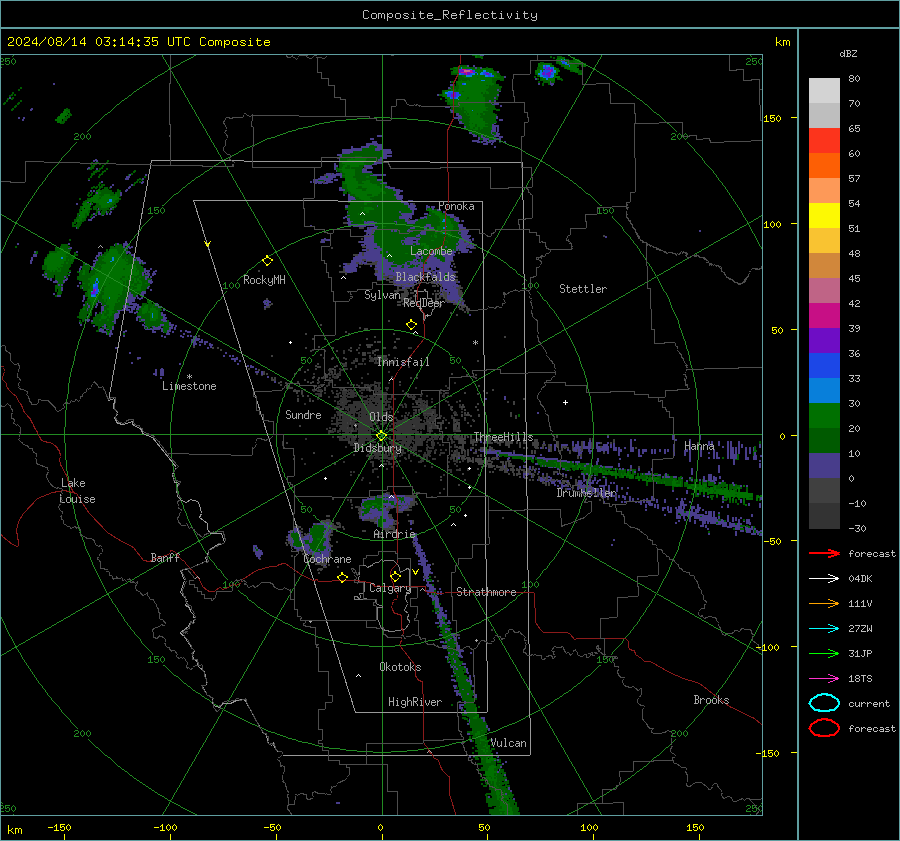Pick the royal blue swatch on dBZ scale

pos(824,366)
